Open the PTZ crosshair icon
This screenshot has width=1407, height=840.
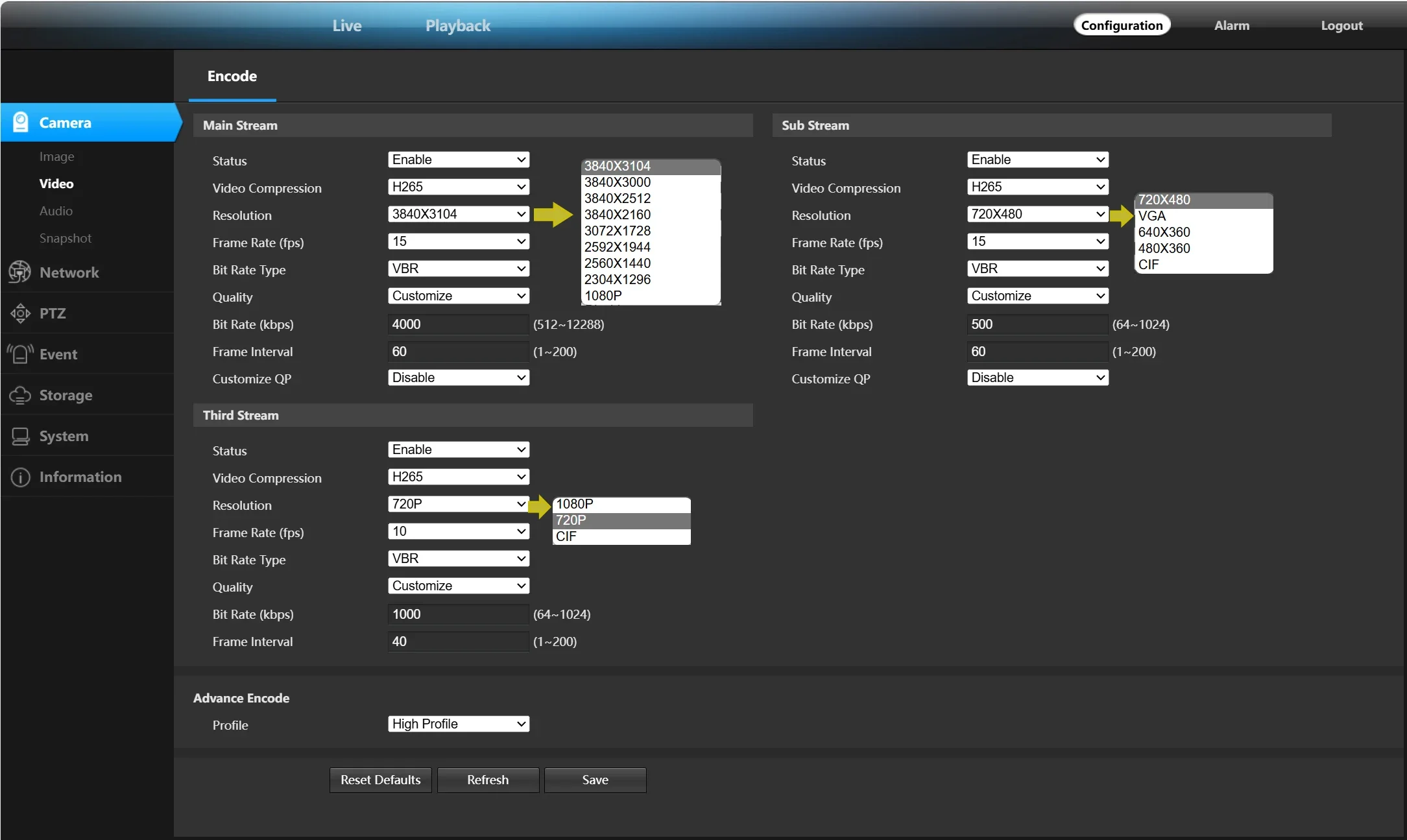[x=20, y=313]
